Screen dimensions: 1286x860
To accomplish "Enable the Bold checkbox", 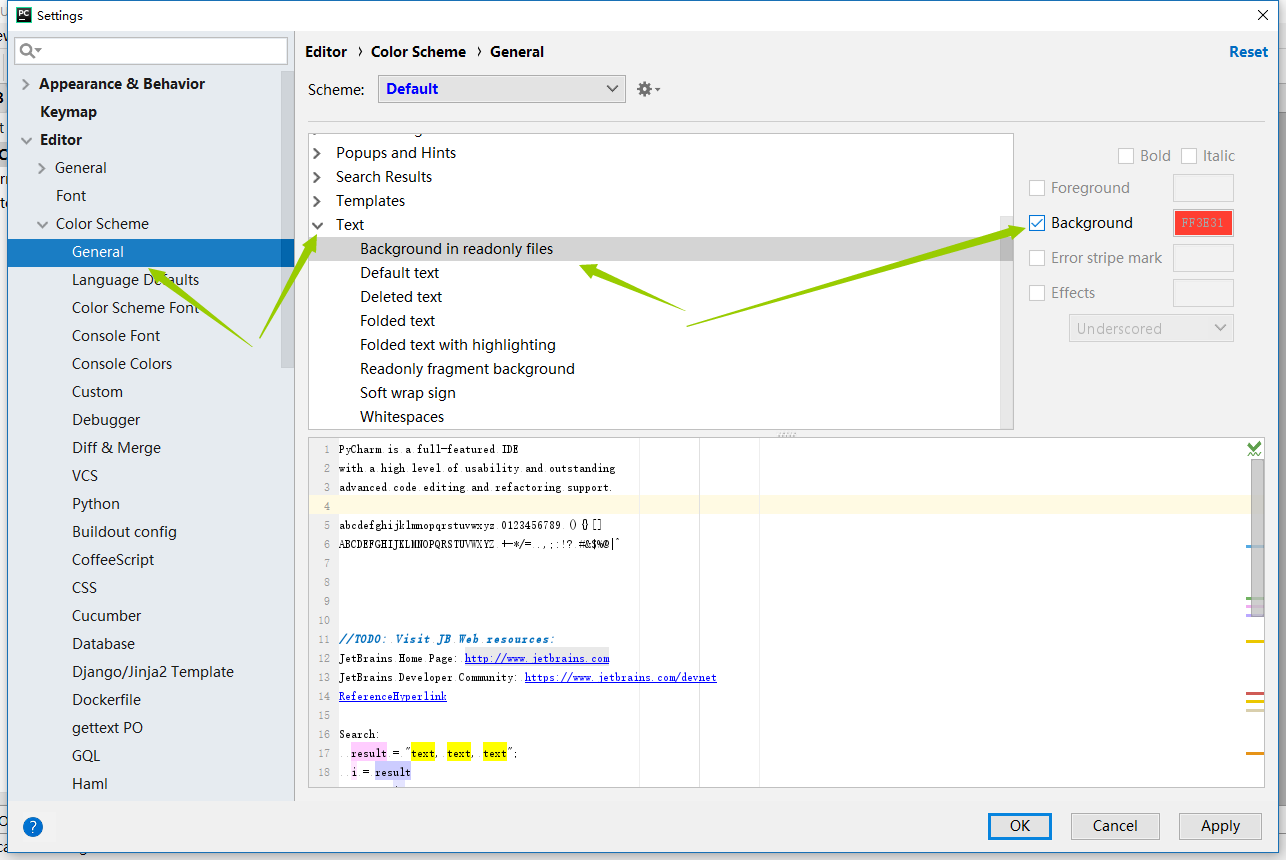I will pyautogui.click(x=1126, y=156).
